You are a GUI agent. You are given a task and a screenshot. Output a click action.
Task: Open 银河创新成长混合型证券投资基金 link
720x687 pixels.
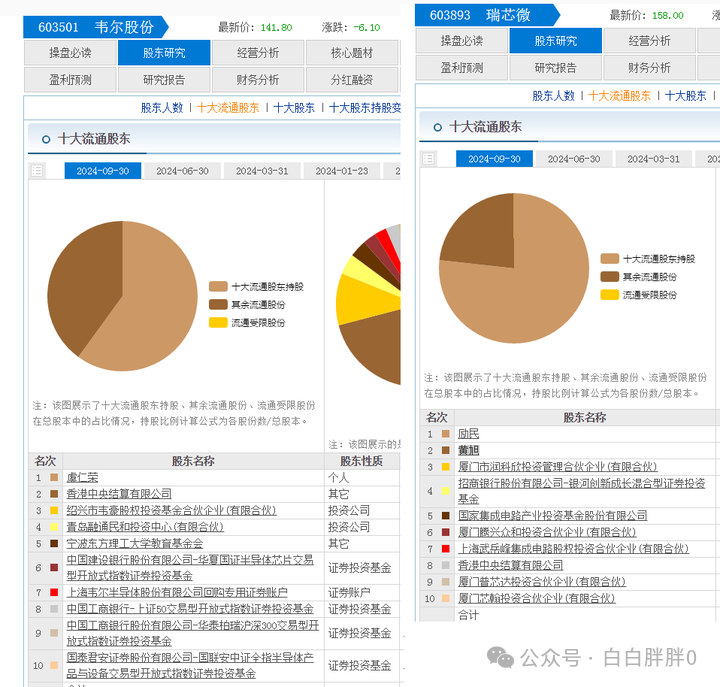pyautogui.click(x=581, y=491)
